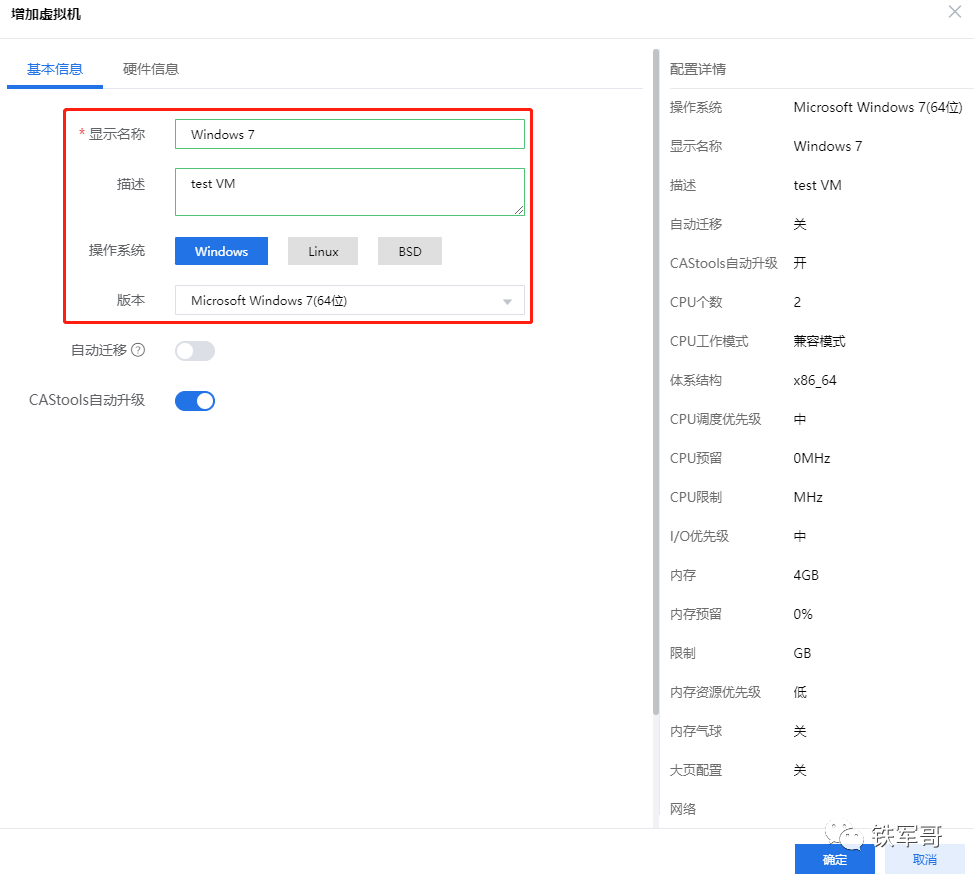The width and height of the screenshot is (974, 879).
Task: Open the 版本 version dropdown
Action: pos(350,301)
